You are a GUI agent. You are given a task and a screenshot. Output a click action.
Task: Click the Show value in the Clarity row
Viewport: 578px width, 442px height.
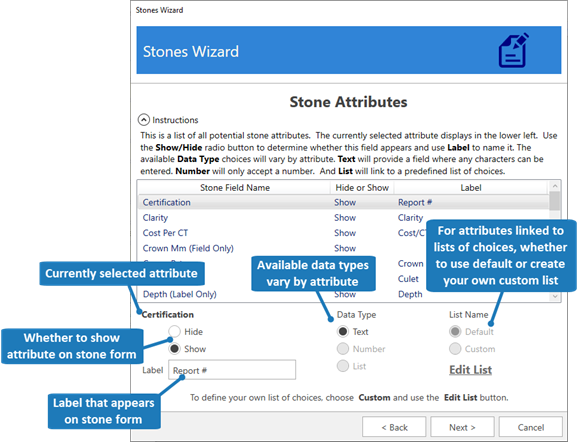[x=345, y=217]
